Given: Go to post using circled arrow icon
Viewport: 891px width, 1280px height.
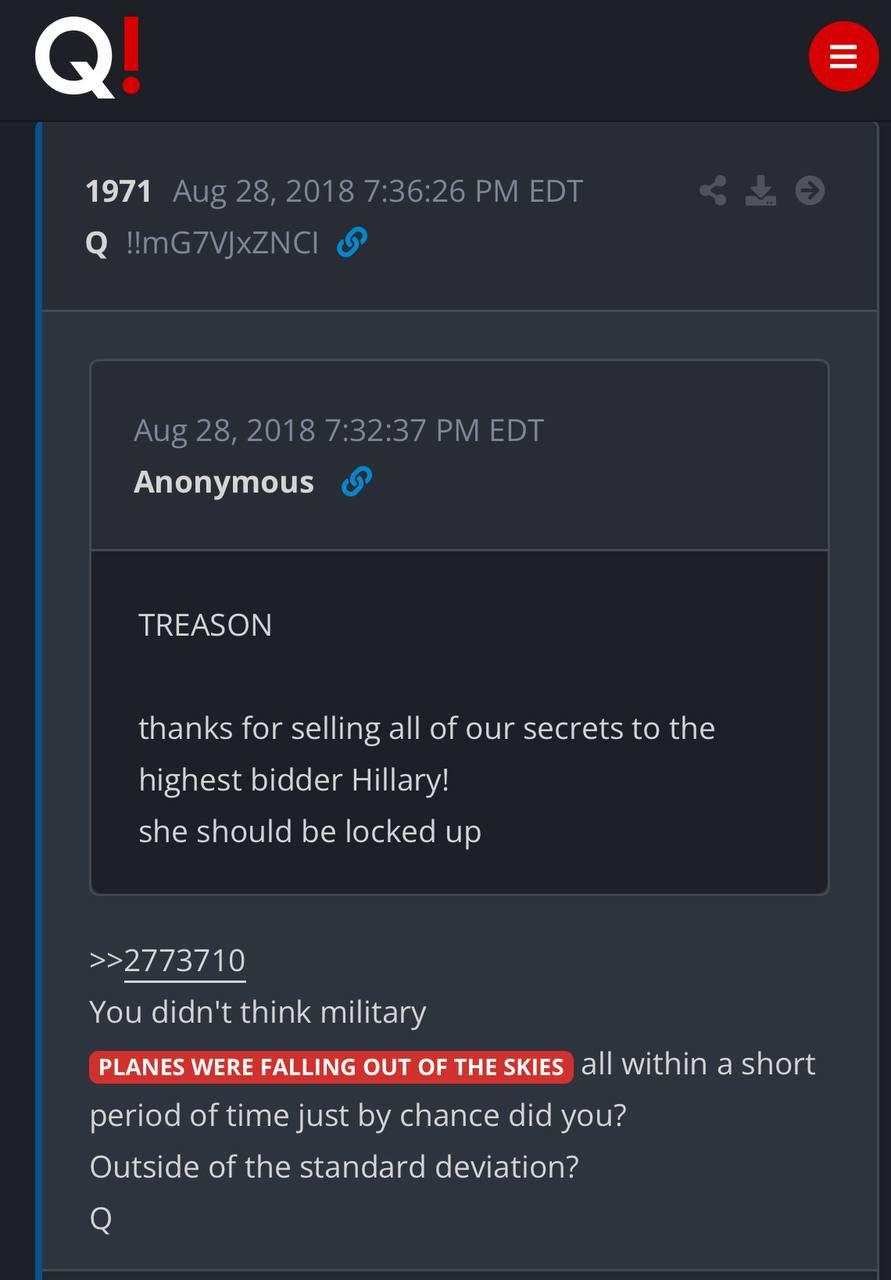Looking at the screenshot, I should (x=810, y=190).
